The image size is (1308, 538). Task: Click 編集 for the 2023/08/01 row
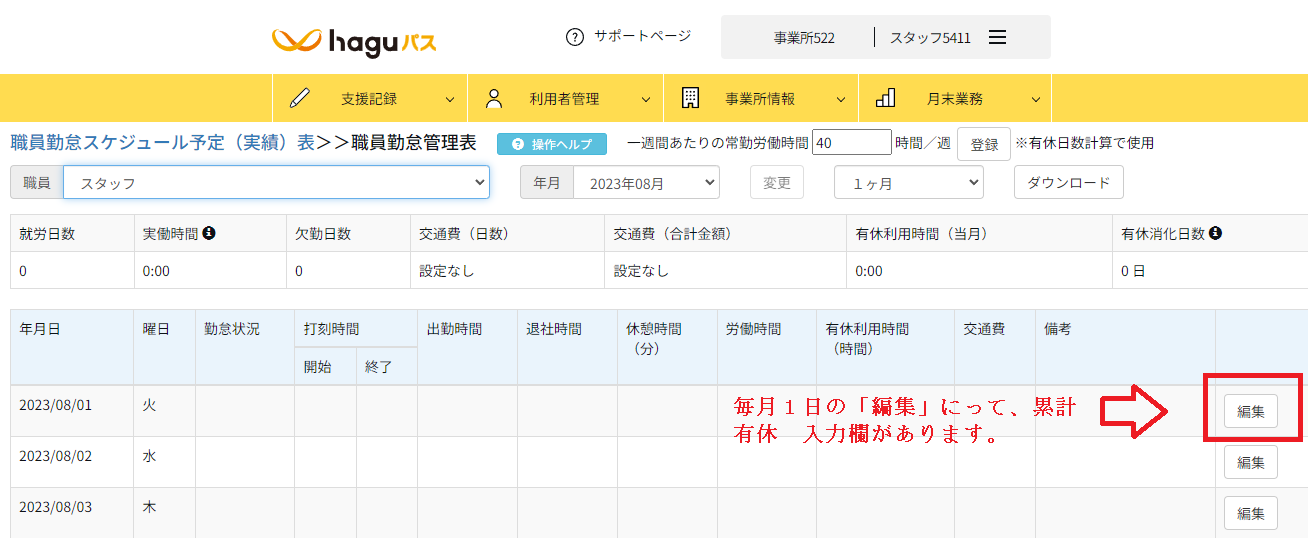pyautogui.click(x=1250, y=411)
